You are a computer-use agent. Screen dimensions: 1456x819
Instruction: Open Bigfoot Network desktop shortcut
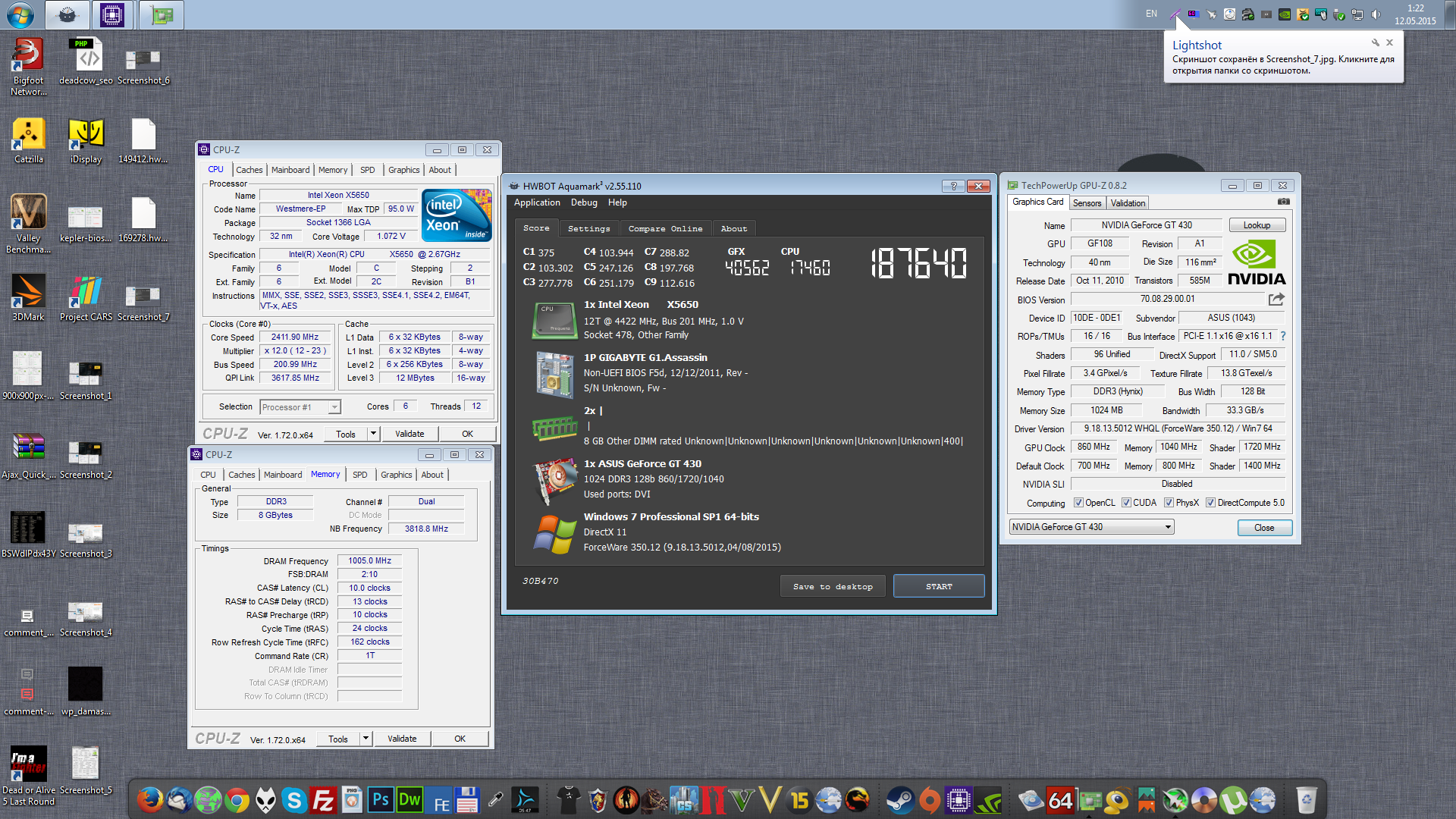[x=29, y=67]
